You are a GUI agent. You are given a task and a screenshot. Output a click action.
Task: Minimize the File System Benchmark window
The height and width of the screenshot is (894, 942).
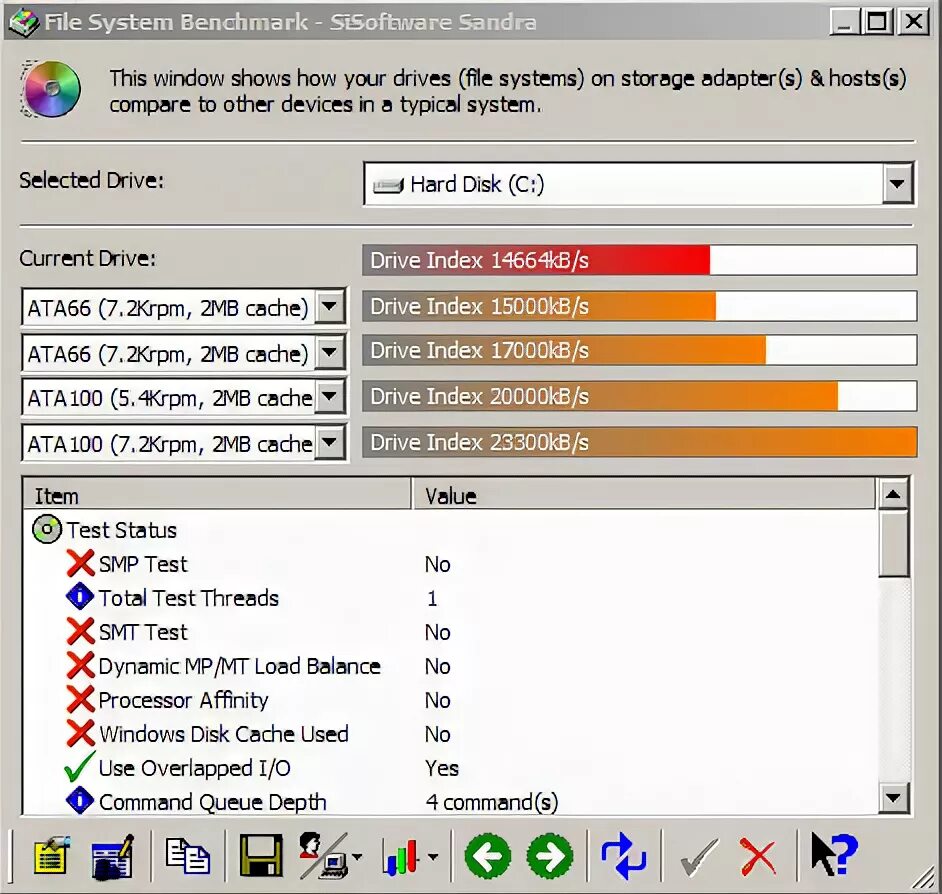[x=845, y=22]
